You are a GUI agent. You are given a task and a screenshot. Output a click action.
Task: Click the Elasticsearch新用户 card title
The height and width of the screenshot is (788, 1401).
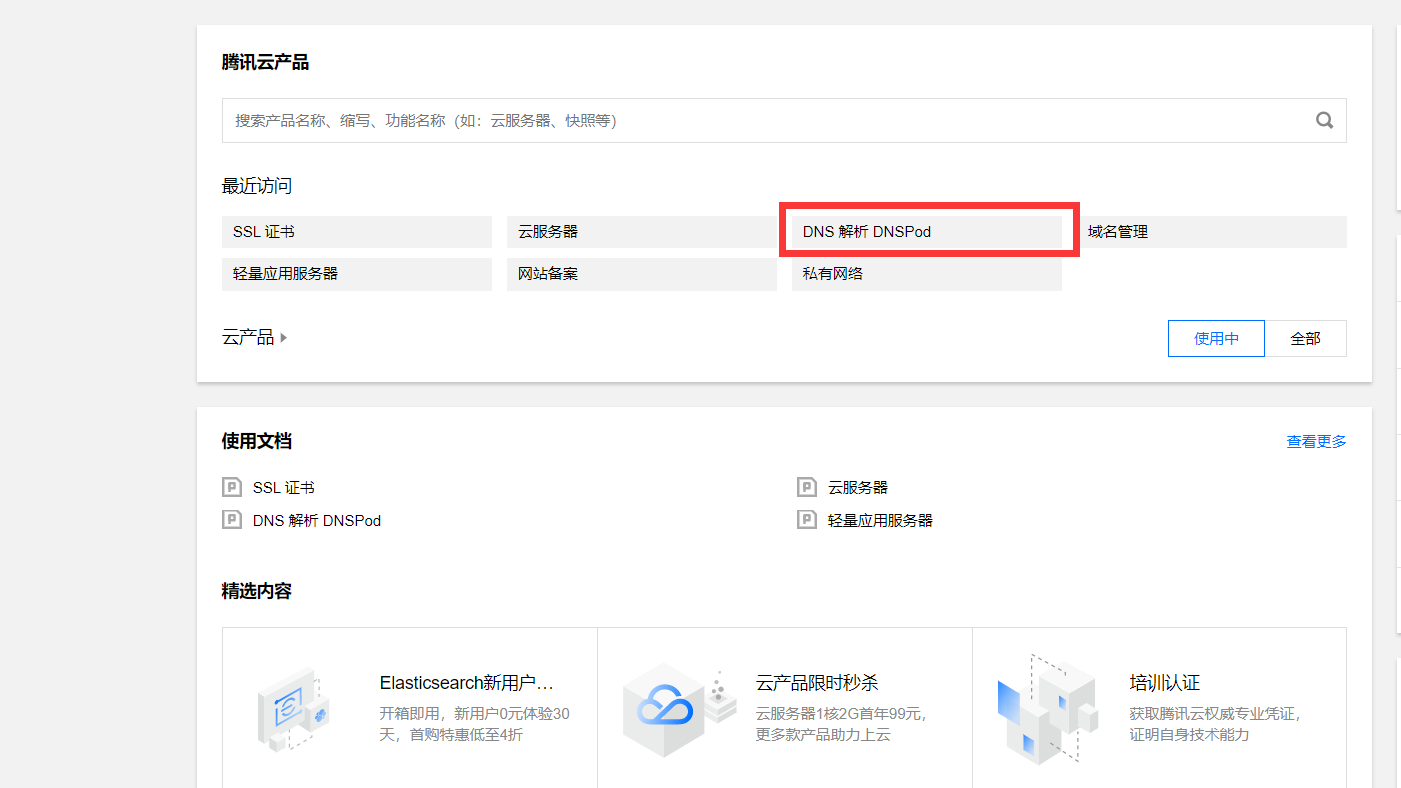coord(466,683)
